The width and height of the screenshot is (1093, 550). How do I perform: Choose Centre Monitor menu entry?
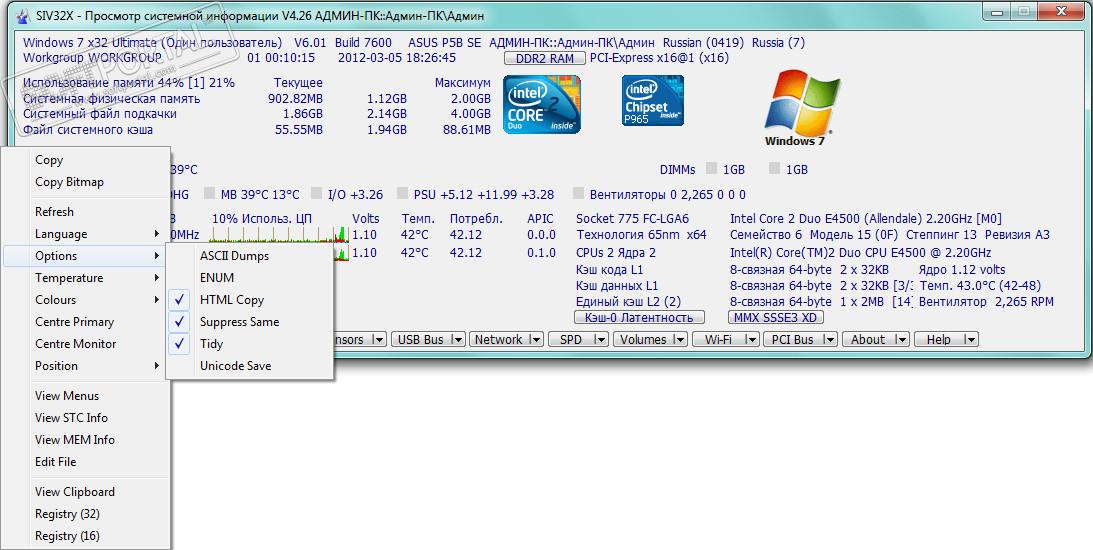coord(86,344)
